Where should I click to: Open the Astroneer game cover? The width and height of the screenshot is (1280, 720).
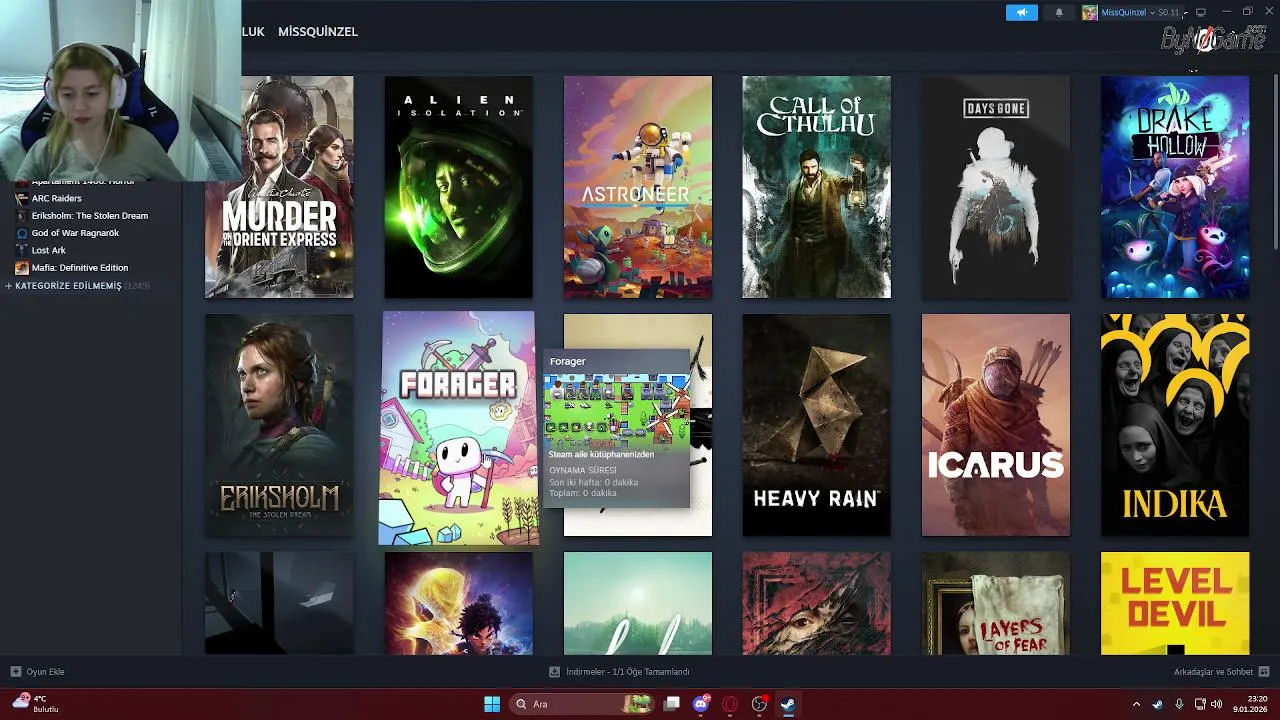[x=637, y=187]
